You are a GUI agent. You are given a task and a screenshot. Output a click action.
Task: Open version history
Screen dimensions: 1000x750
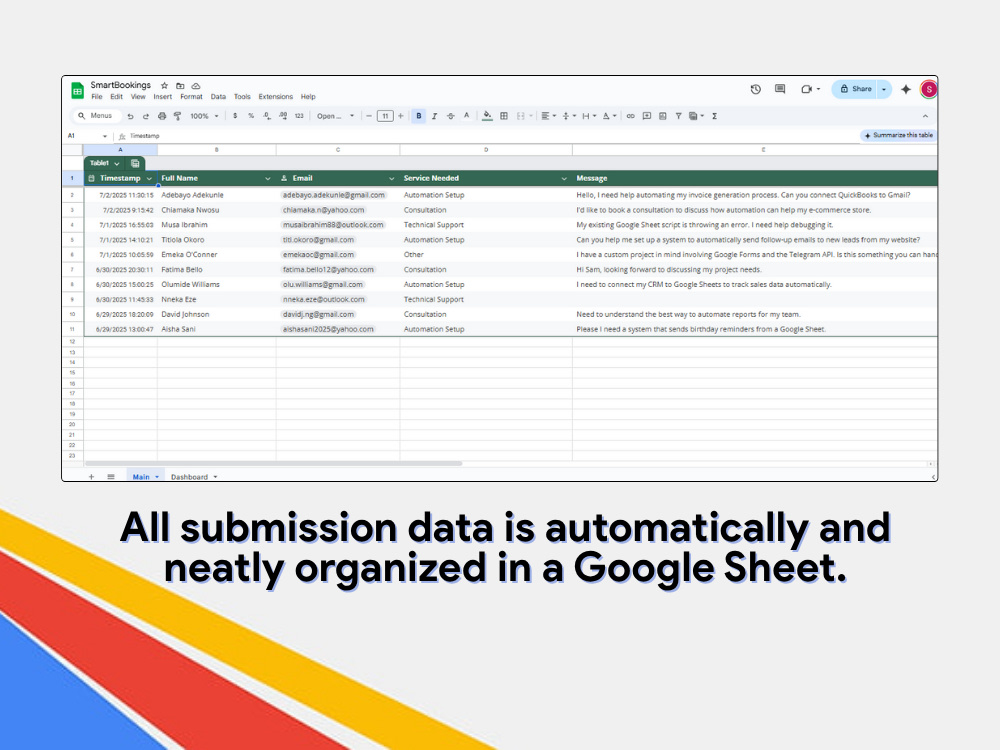755,89
